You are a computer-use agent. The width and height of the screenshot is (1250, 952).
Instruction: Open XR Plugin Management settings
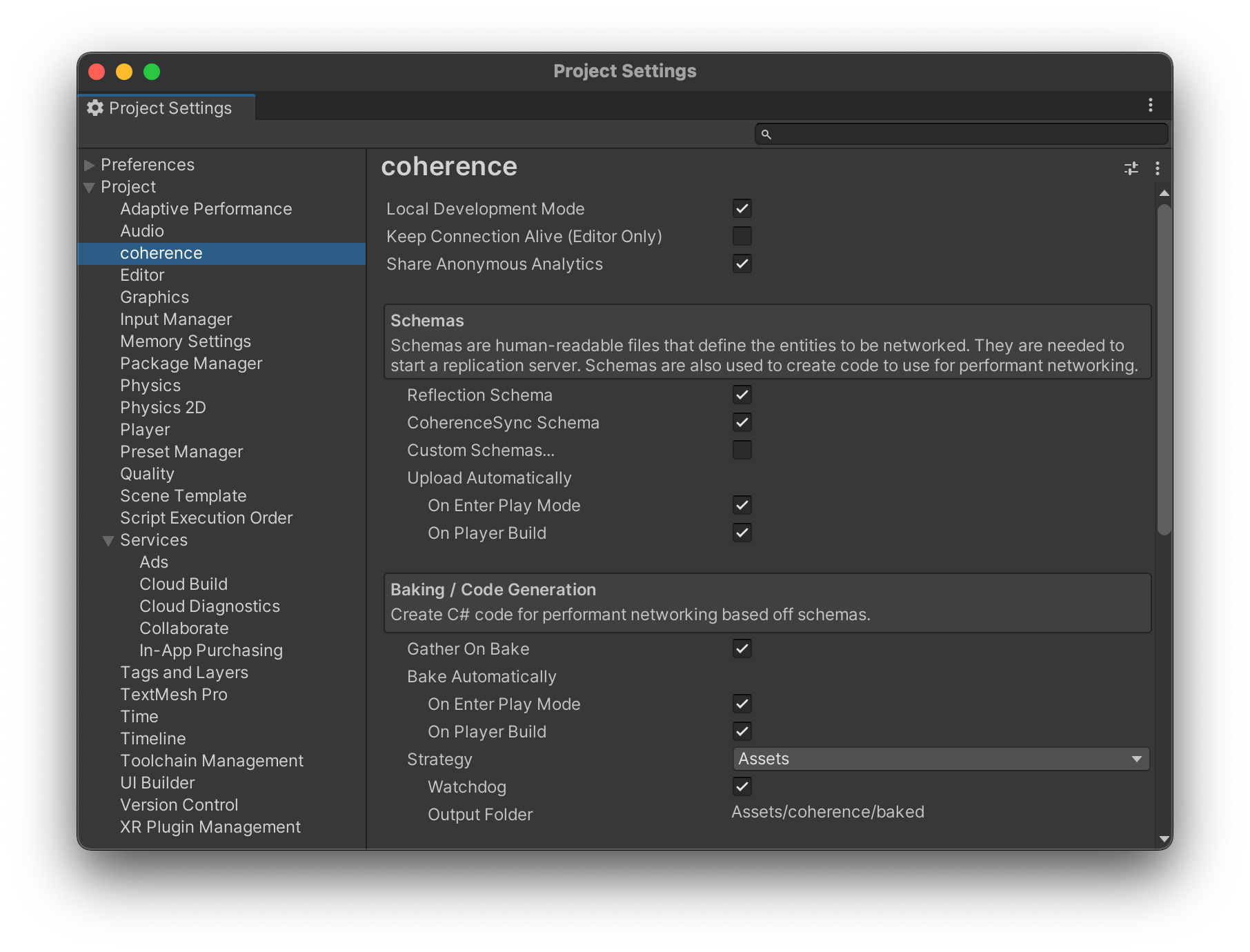[x=210, y=827]
